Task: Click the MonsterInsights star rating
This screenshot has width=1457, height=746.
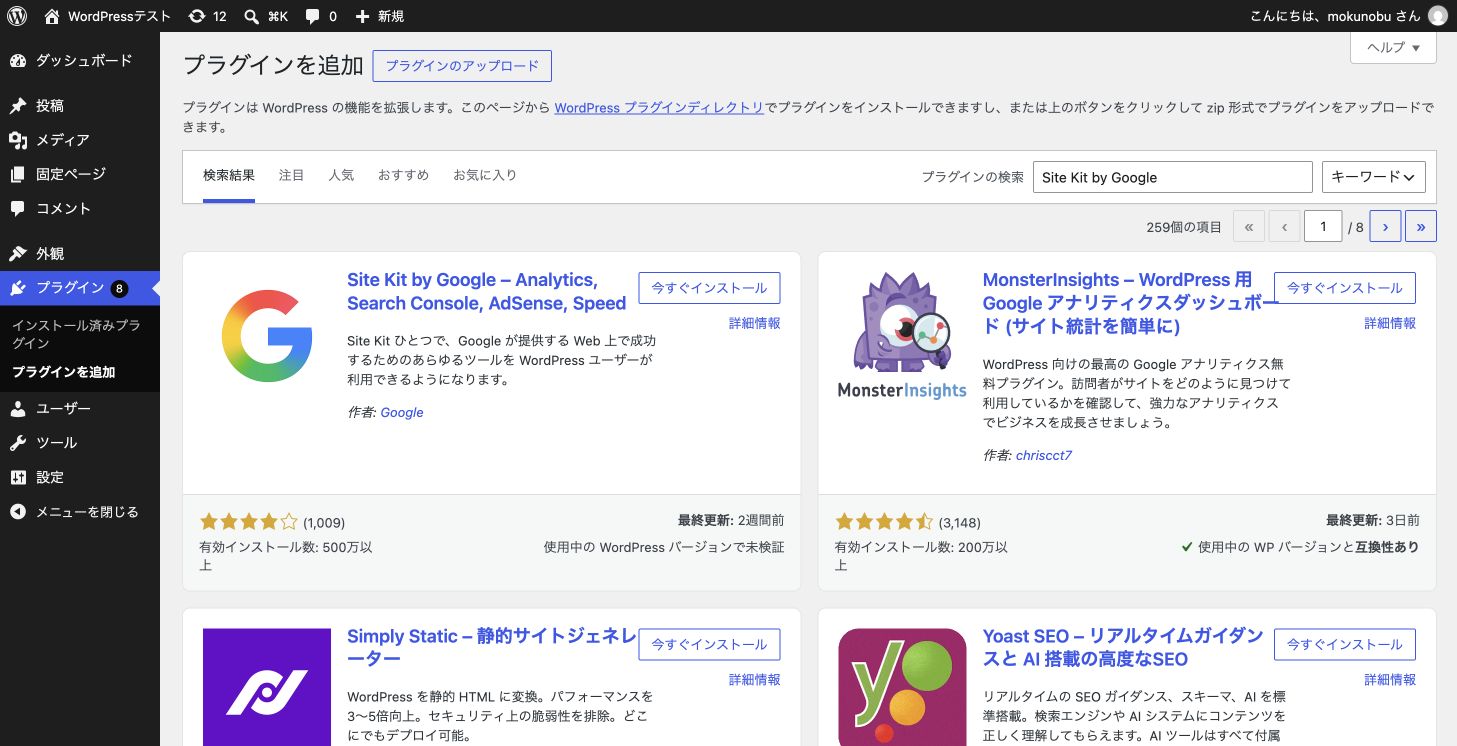Action: [884, 521]
